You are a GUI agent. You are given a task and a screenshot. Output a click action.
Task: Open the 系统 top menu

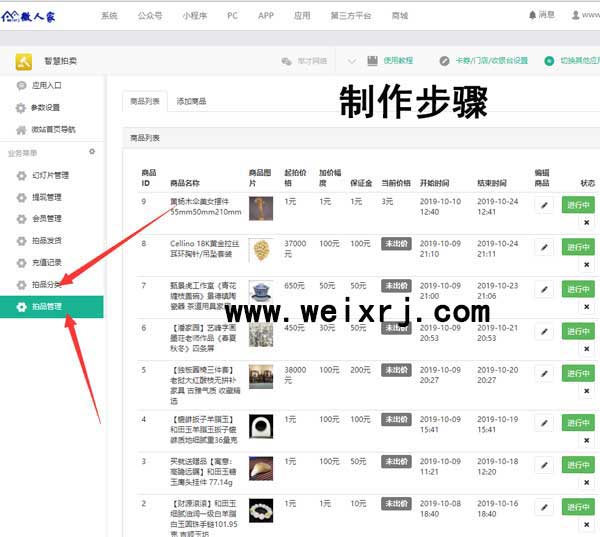coord(109,16)
